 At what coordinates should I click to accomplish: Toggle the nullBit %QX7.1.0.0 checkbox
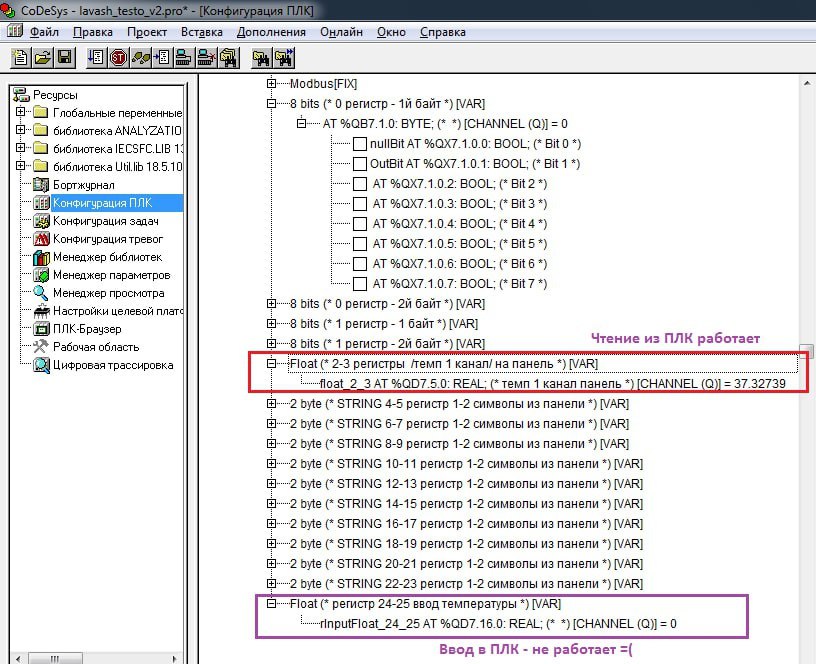[360, 144]
